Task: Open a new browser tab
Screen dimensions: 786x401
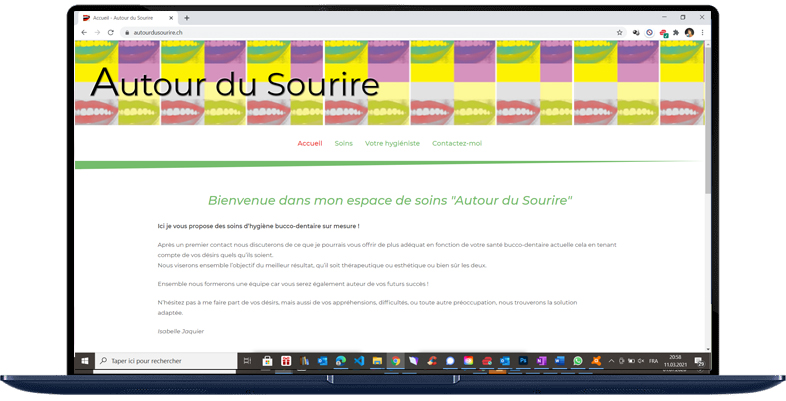Action: [x=187, y=17]
